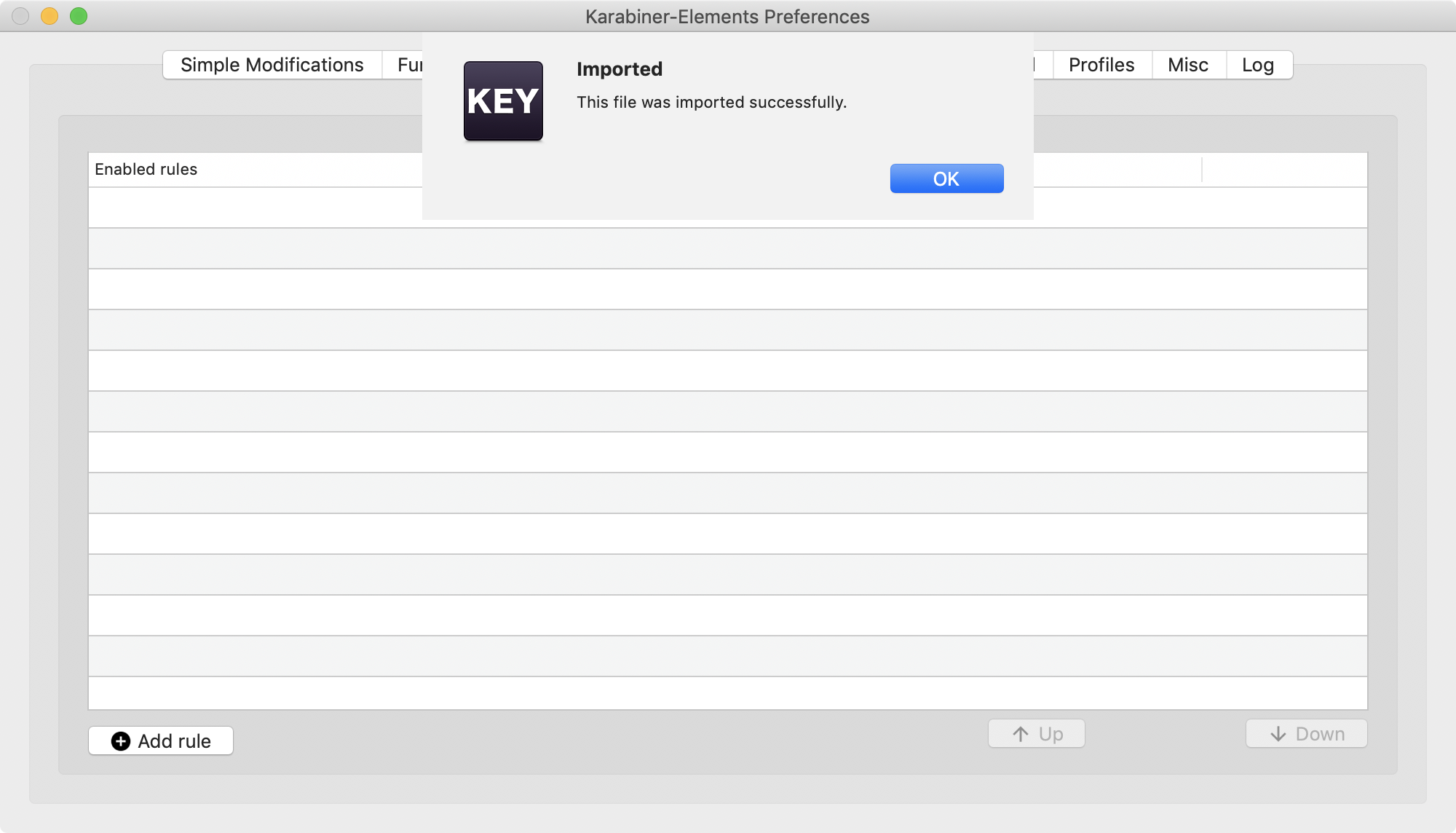Click the disabled Down button
Viewport: 1456px width, 833px height.
[1305, 734]
